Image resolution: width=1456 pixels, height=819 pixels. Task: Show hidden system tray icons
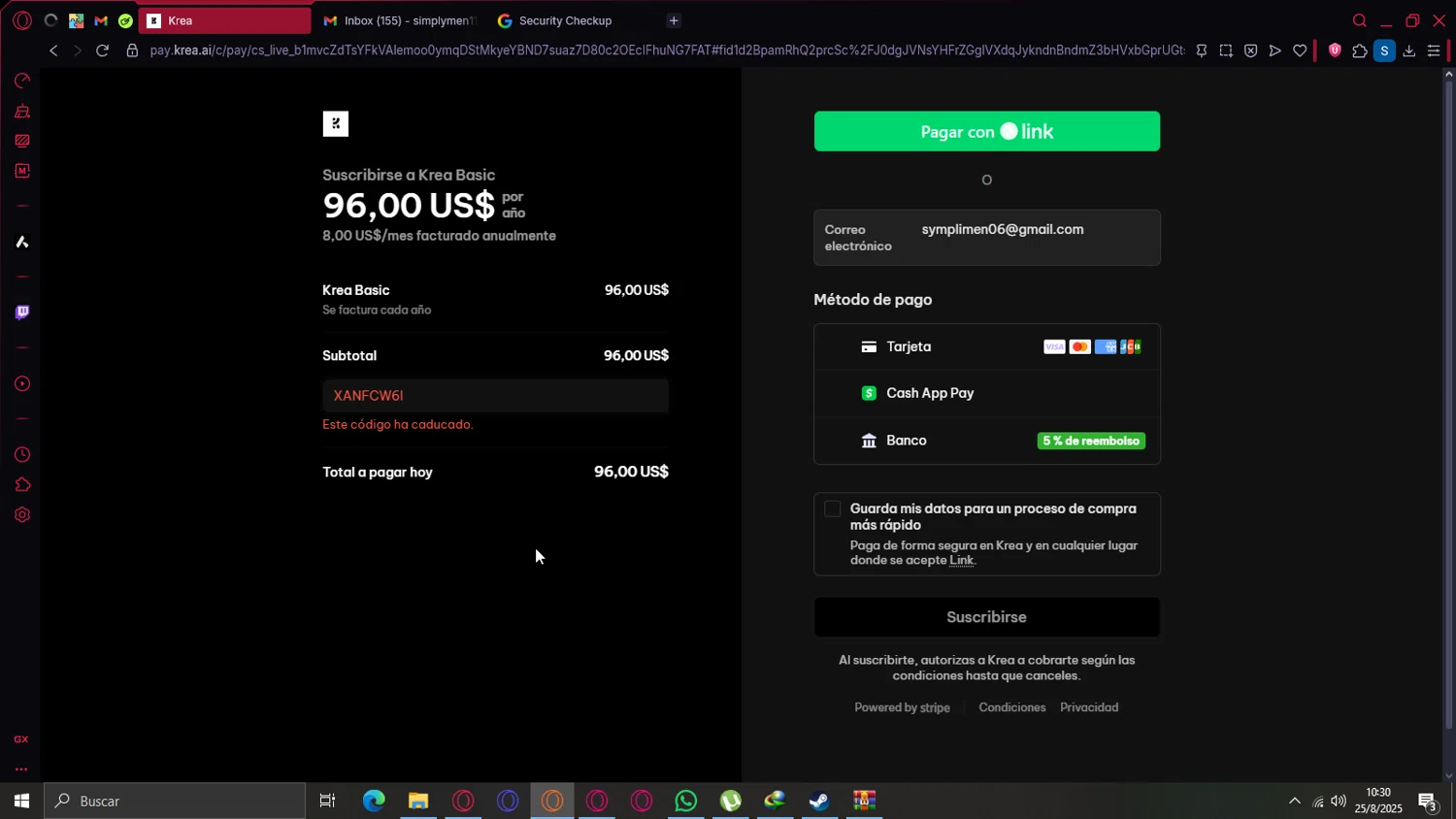point(1294,801)
